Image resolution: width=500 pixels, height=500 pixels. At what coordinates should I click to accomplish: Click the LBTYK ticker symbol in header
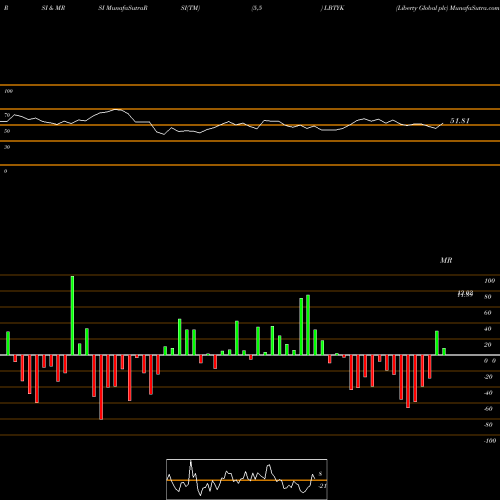[334, 8]
